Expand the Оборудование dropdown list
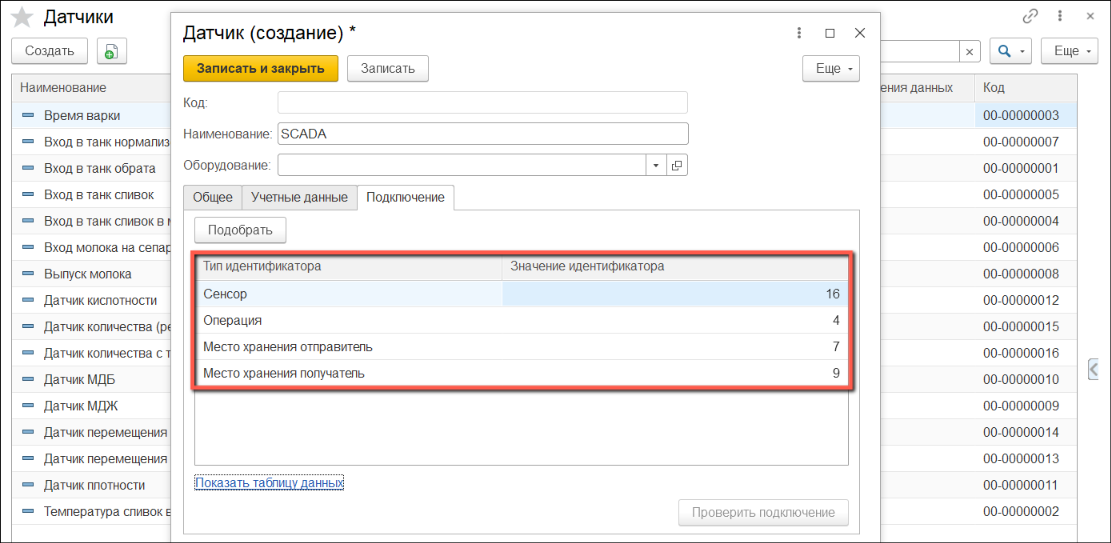The width and height of the screenshot is (1111, 543). (x=655, y=165)
